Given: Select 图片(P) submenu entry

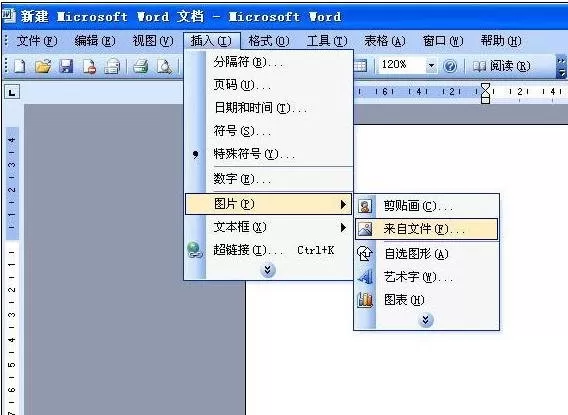Looking at the screenshot, I should pyautogui.click(x=268, y=204).
